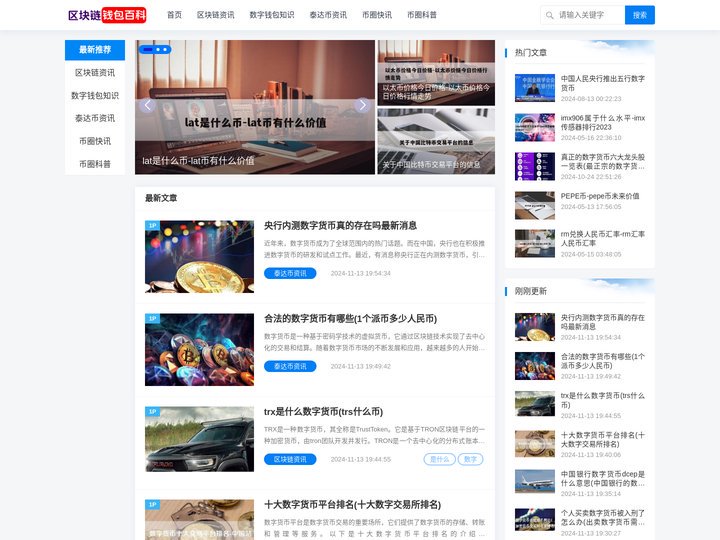Open 区块链资讯 in top navigation
The width and height of the screenshot is (720, 540).
pos(215,15)
